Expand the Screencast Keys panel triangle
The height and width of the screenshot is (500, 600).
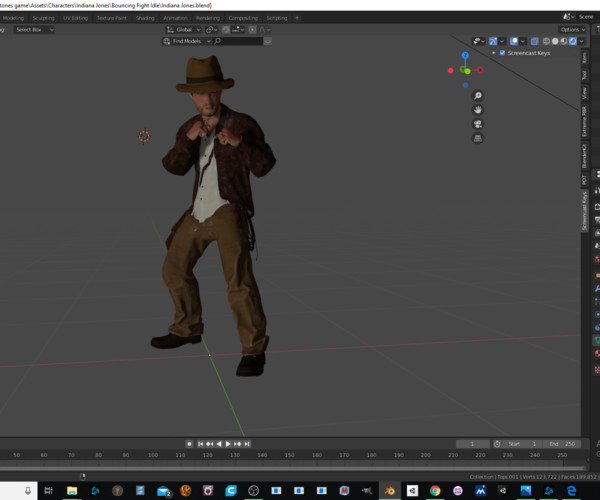tap(494, 53)
